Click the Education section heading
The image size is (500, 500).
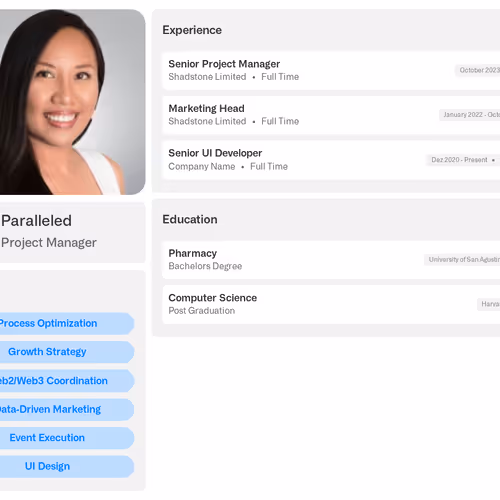(x=190, y=220)
